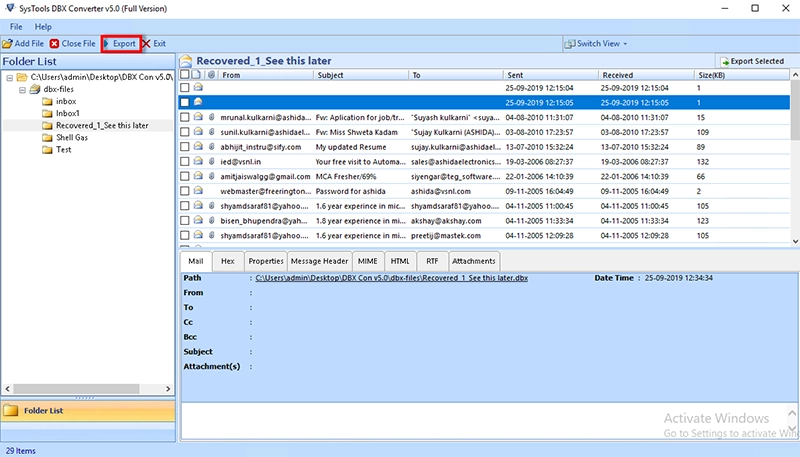Tick checkbox for sunil.kulkarni email
Image resolution: width=800 pixels, height=457 pixels.
pyautogui.click(x=185, y=132)
